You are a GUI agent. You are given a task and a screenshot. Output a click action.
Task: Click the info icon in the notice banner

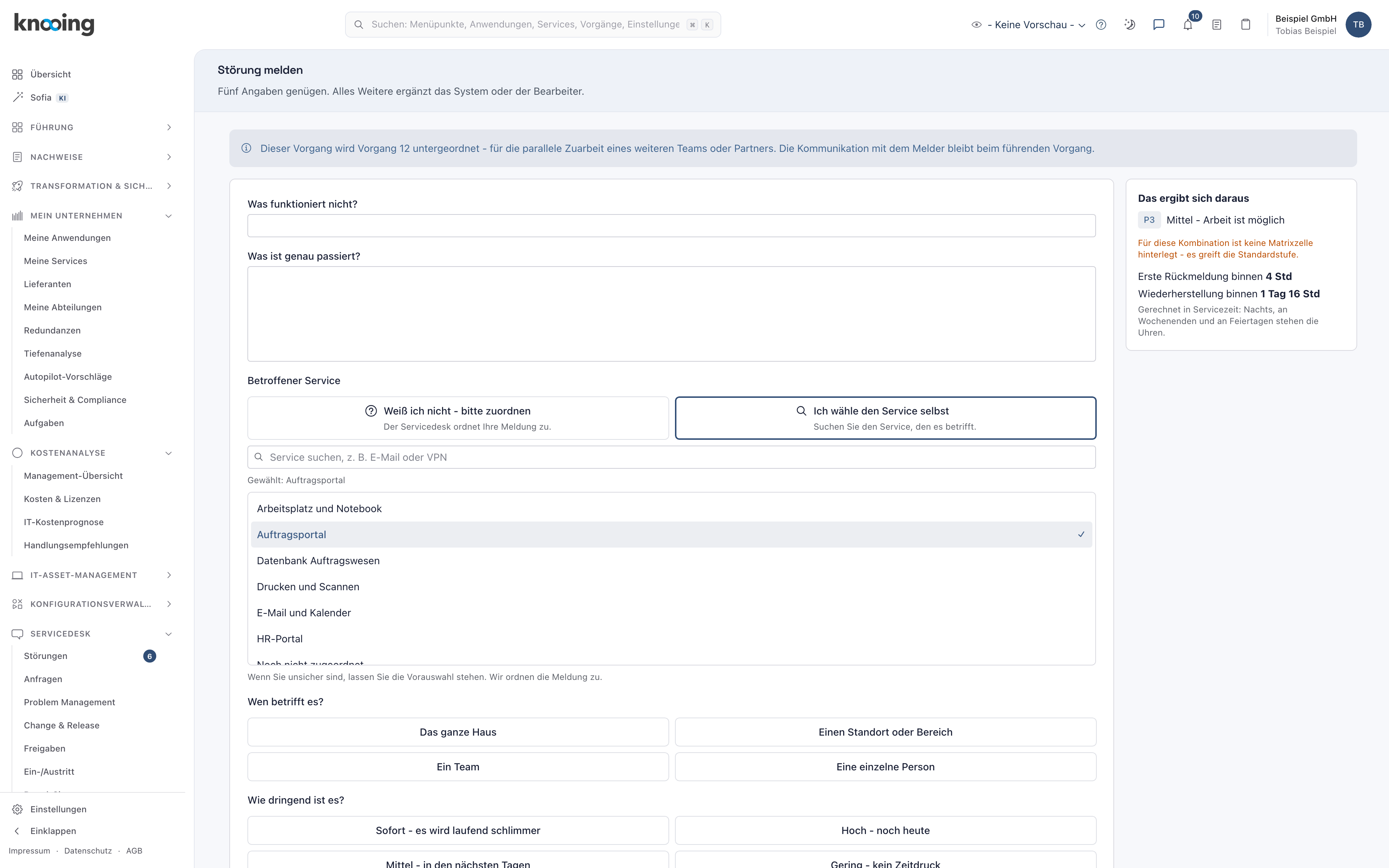(246, 148)
